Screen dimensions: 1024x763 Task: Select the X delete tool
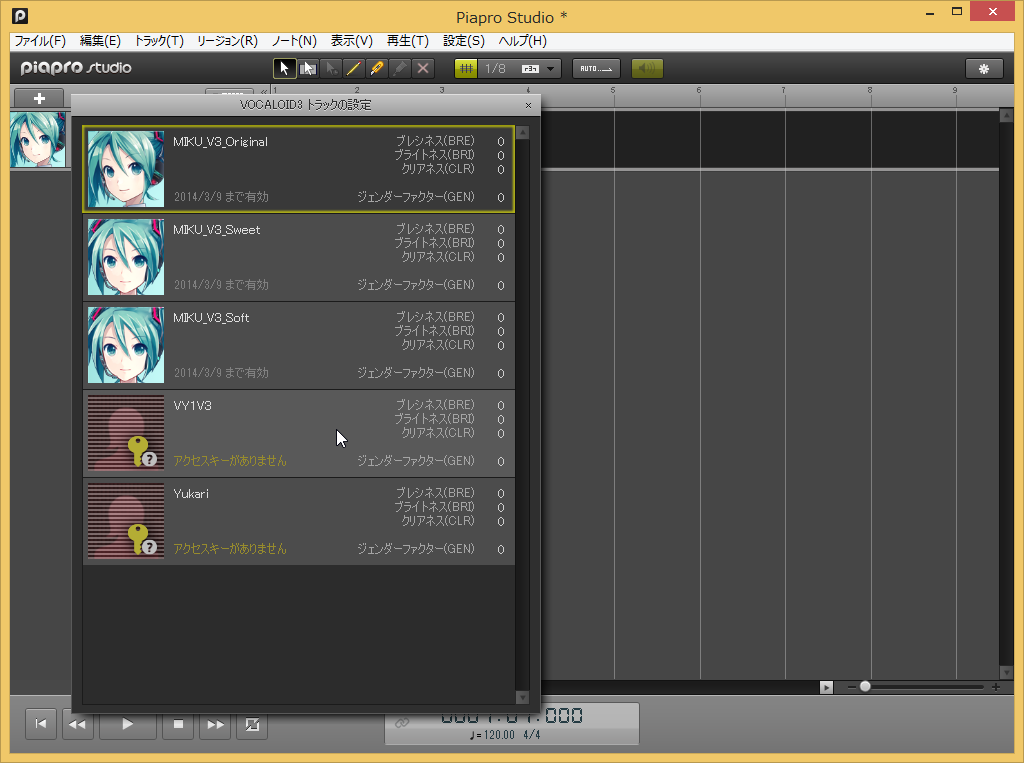coord(423,68)
